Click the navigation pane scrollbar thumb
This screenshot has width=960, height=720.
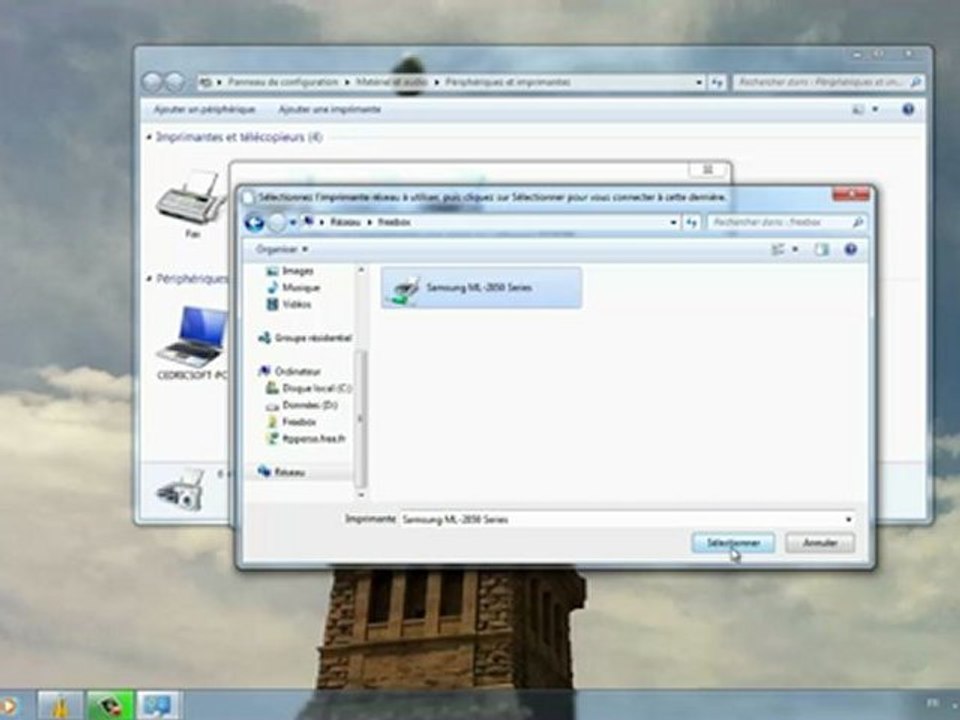(361, 418)
